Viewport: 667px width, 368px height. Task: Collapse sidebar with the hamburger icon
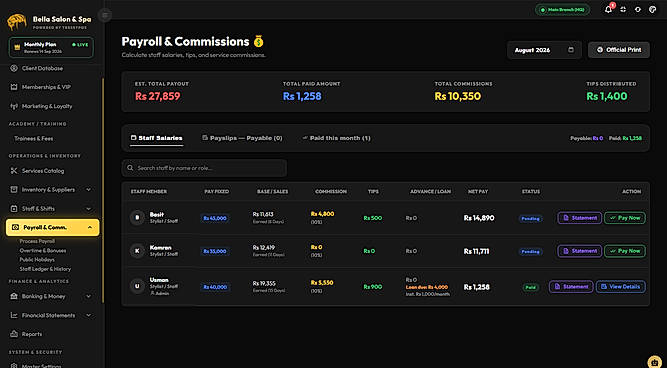pos(105,16)
